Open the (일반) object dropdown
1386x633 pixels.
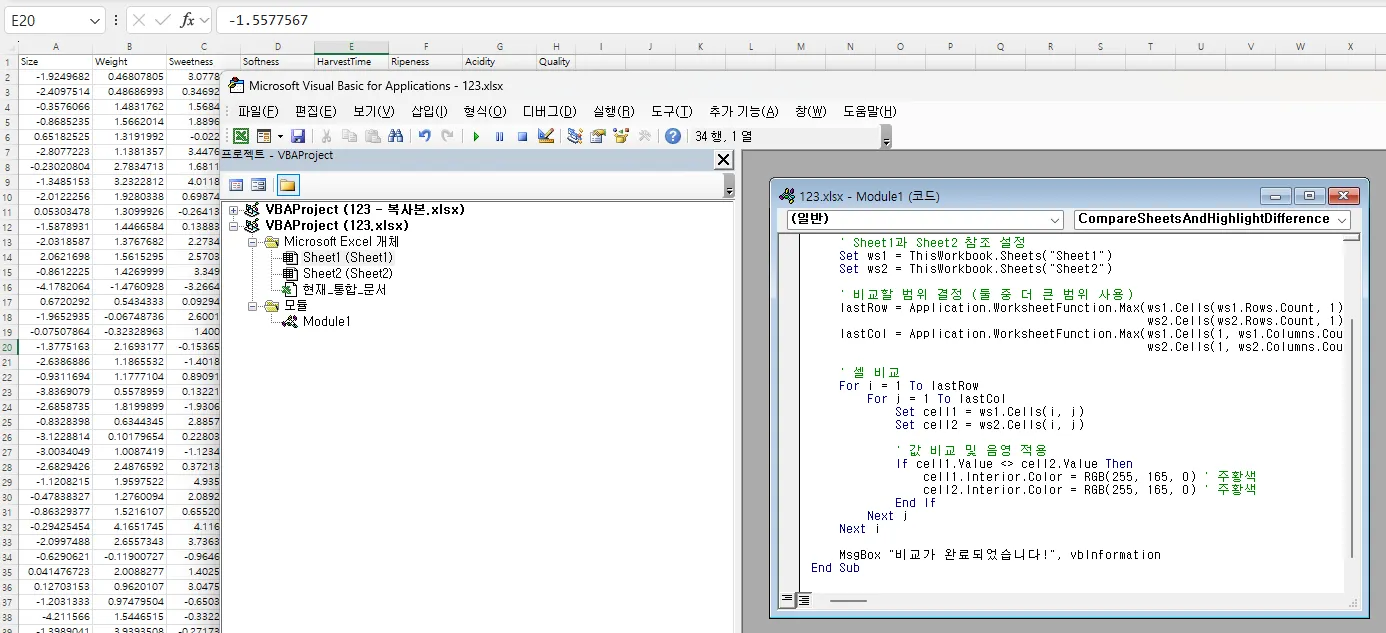point(1056,220)
